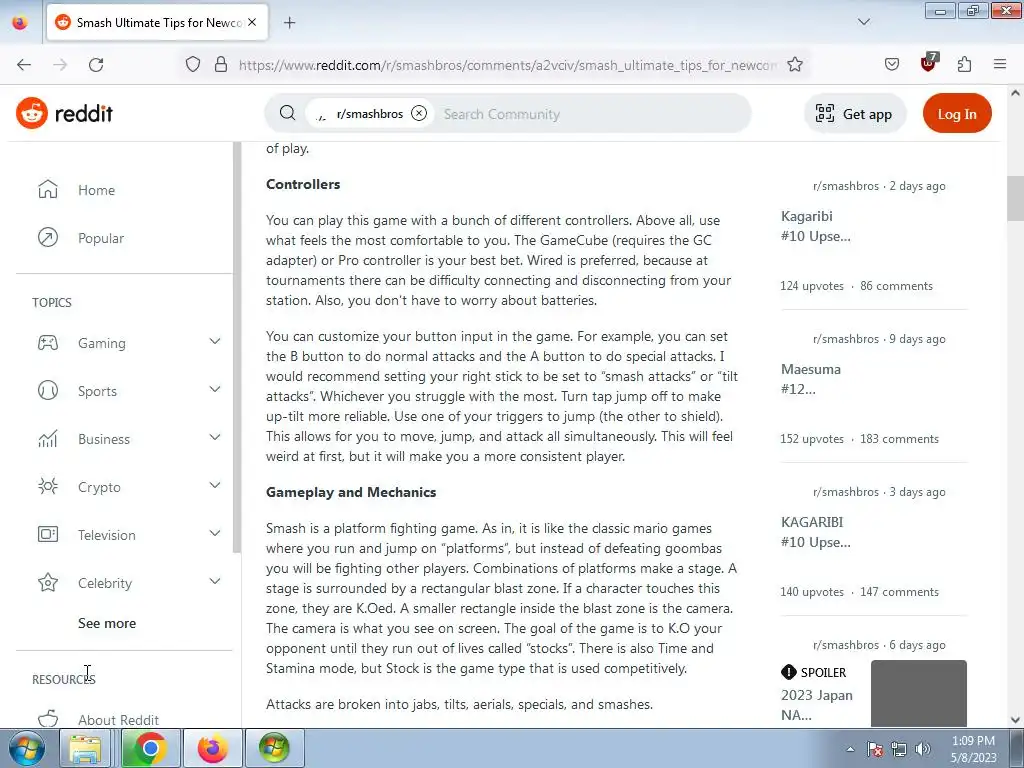The height and width of the screenshot is (768, 1024).
Task: Click the spoiler post thumbnail
Action: click(x=919, y=693)
